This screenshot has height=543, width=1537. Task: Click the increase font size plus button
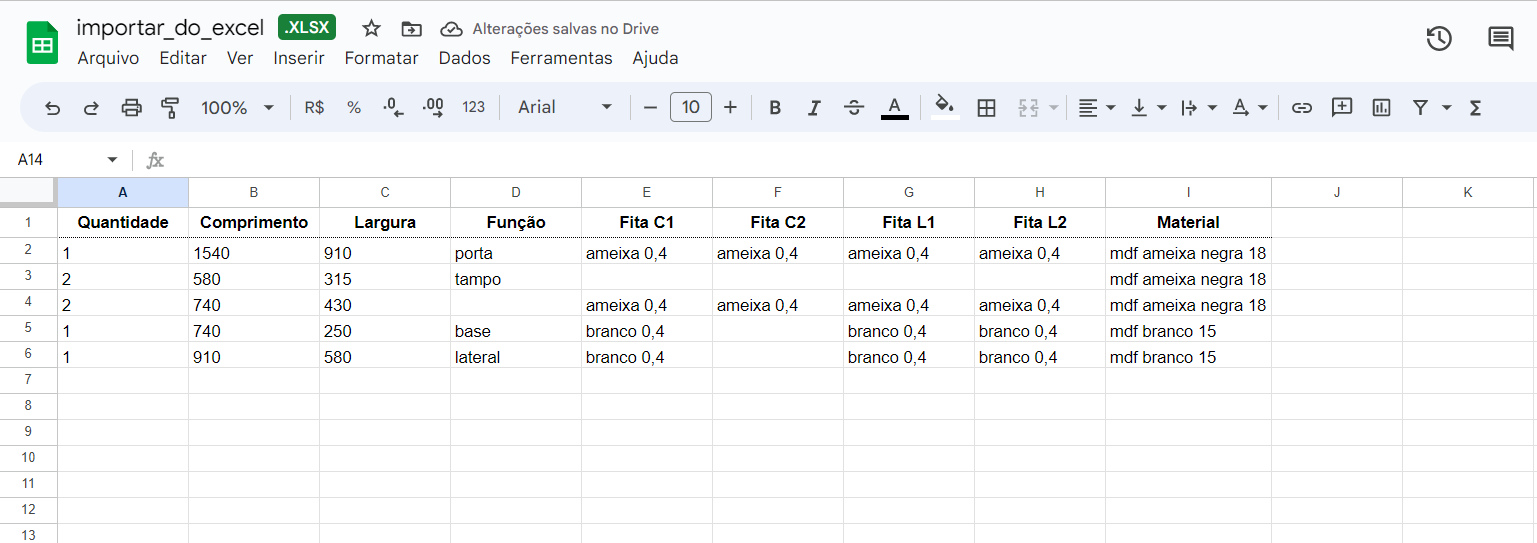click(730, 108)
